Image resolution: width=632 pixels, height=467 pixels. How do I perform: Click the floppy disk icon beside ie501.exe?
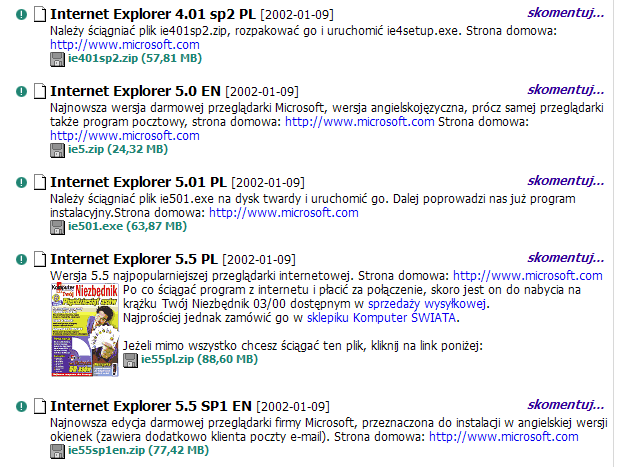click(57, 227)
